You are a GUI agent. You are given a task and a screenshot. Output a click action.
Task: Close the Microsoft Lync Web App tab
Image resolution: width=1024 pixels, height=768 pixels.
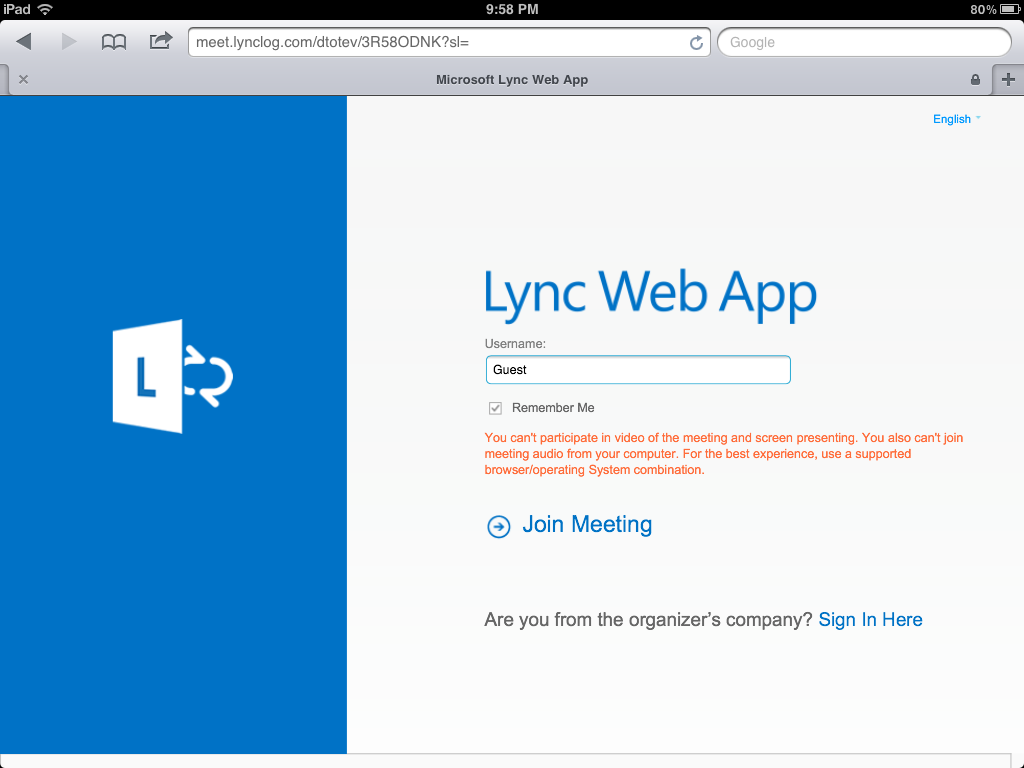pyautogui.click(x=23, y=78)
